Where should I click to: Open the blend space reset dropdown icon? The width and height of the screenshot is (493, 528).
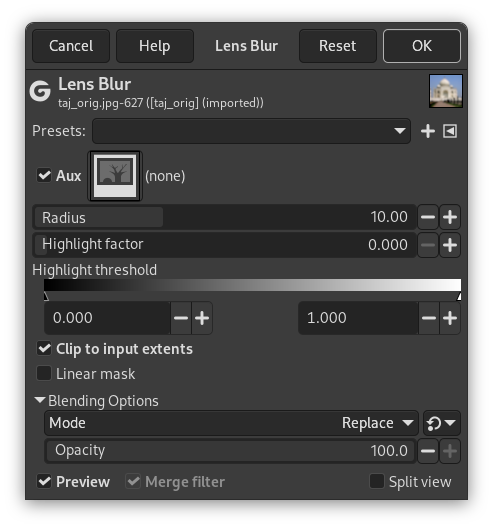coord(441,423)
